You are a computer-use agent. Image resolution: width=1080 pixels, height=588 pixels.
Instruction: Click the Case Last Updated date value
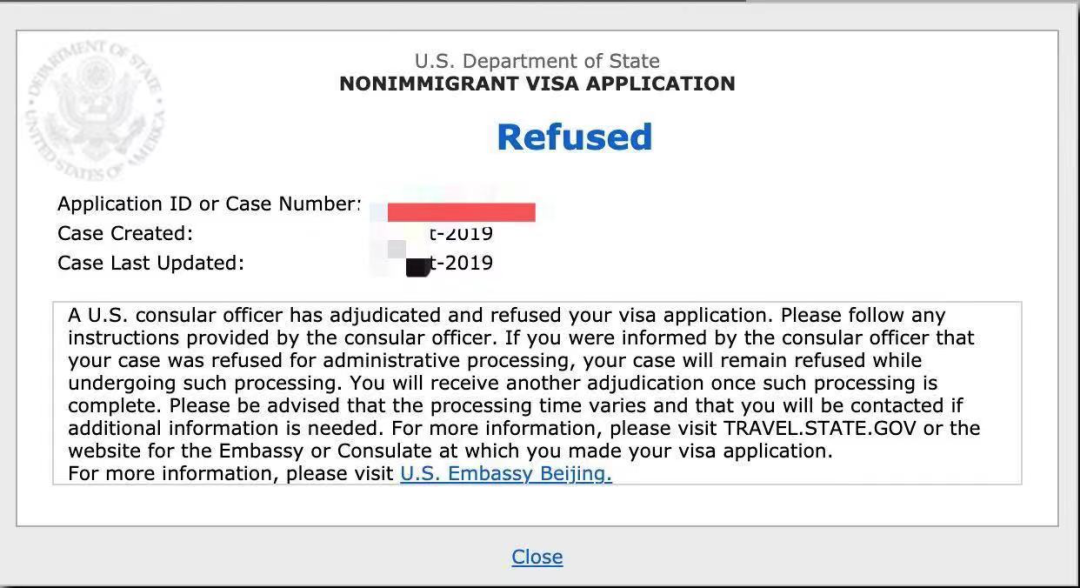461,263
